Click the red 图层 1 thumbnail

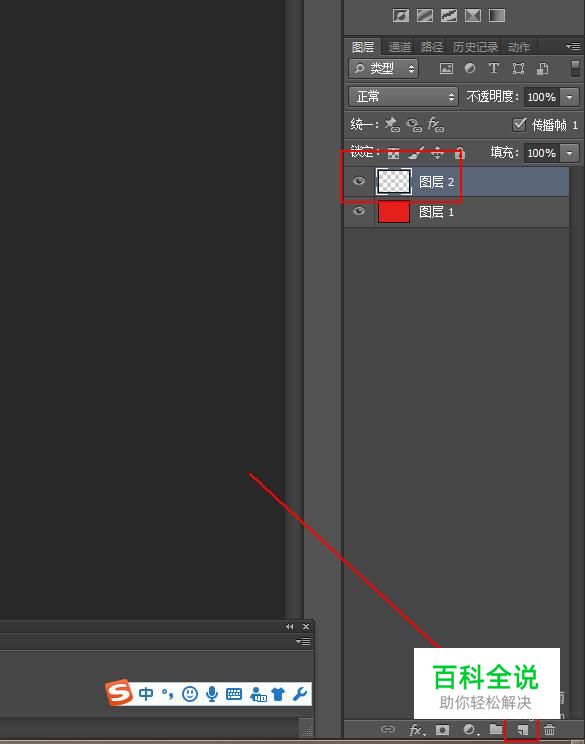pyautogui.click(x=394, y=212)
